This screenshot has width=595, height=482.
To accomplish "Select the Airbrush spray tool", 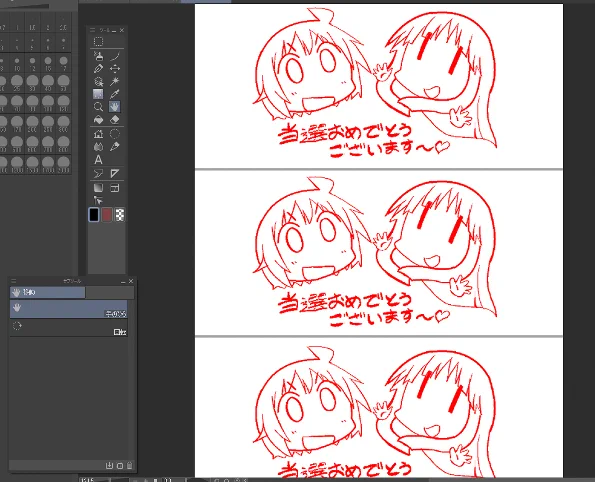I will tap(98, 82).
